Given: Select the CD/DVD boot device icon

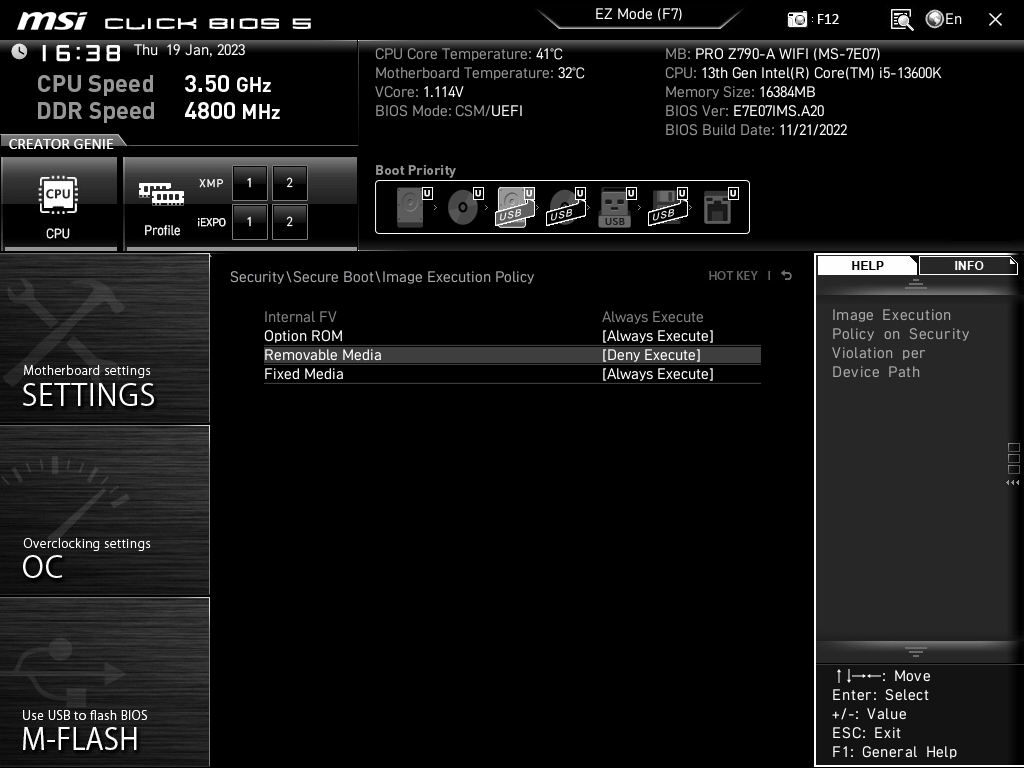Looking at the screenshot, I should [461, 206].
